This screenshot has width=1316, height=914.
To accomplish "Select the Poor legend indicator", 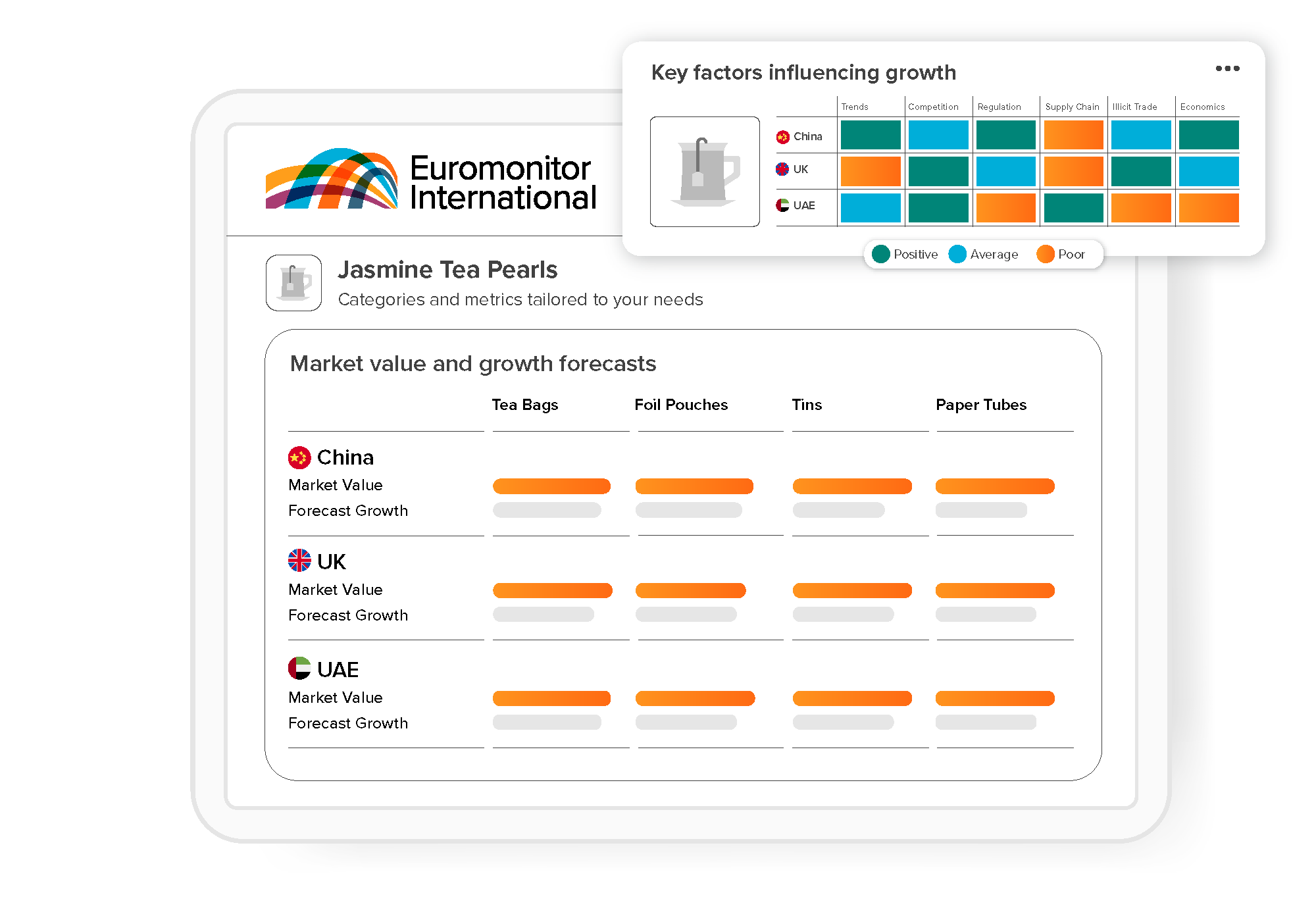I will (1045, 254).
